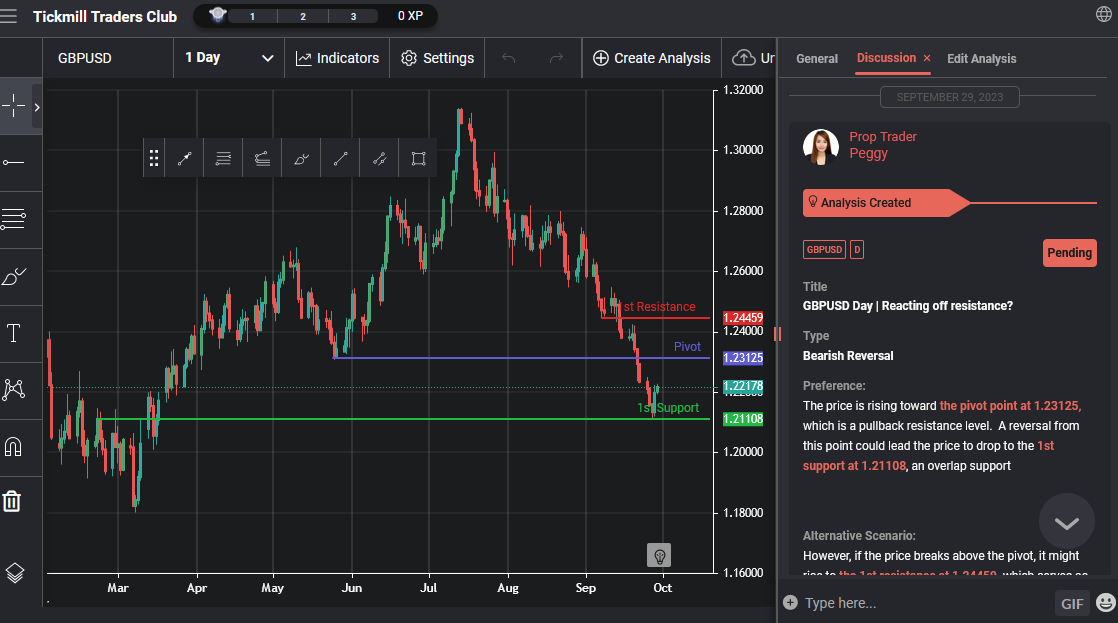Screen dimensions: 1118x623
Task: Click the 1.23125 pivot price label
Action: click(x=743, y=358)
